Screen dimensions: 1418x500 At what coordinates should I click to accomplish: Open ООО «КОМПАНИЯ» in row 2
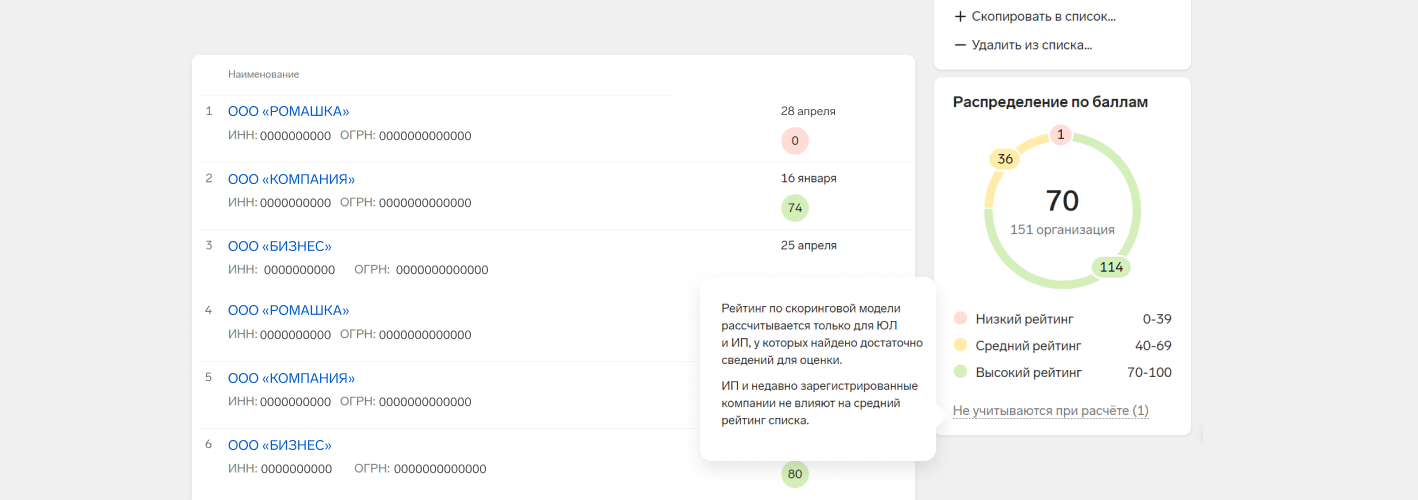click(x=291, y=179)
